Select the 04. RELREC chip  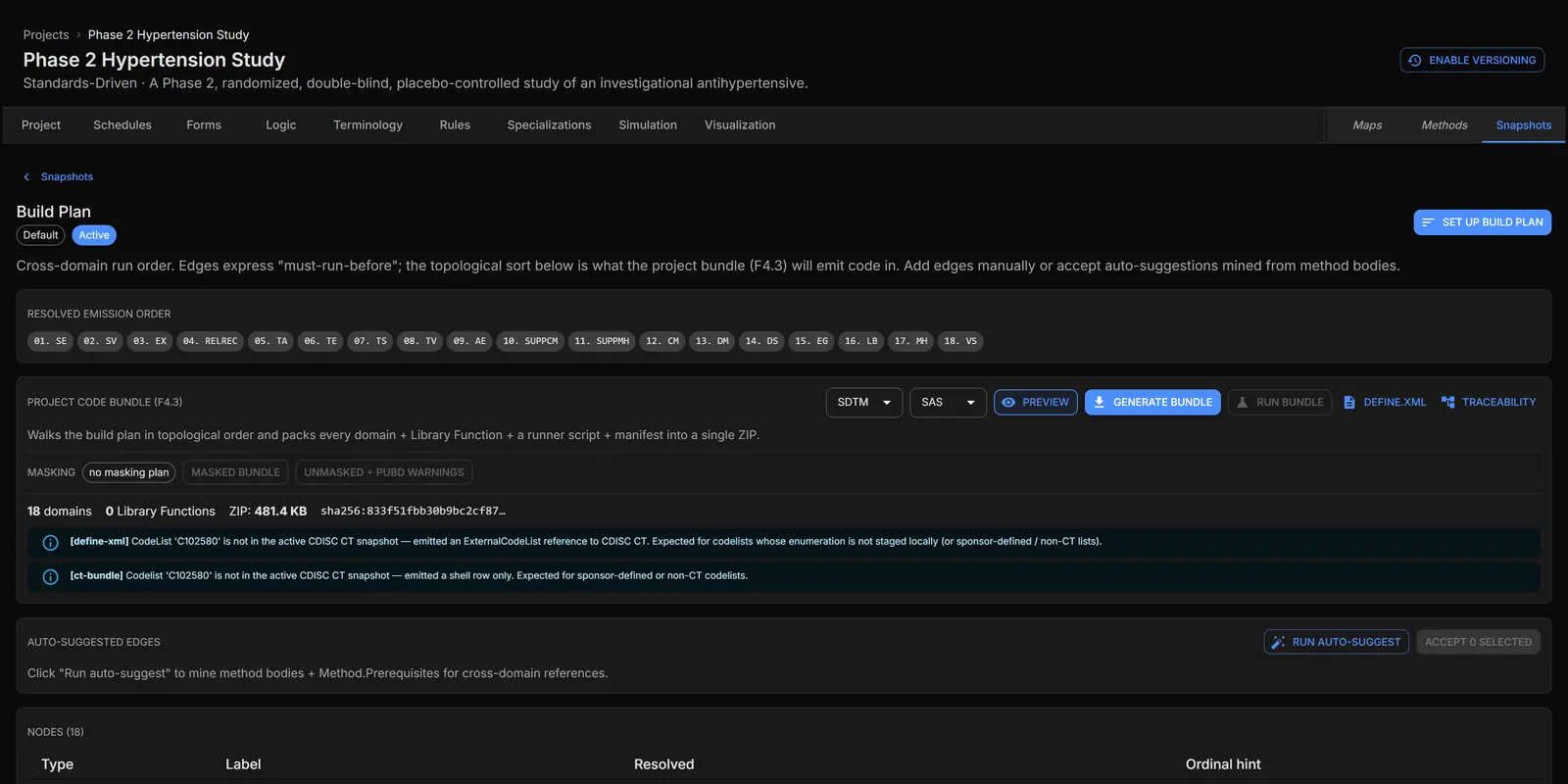(211, 341)
